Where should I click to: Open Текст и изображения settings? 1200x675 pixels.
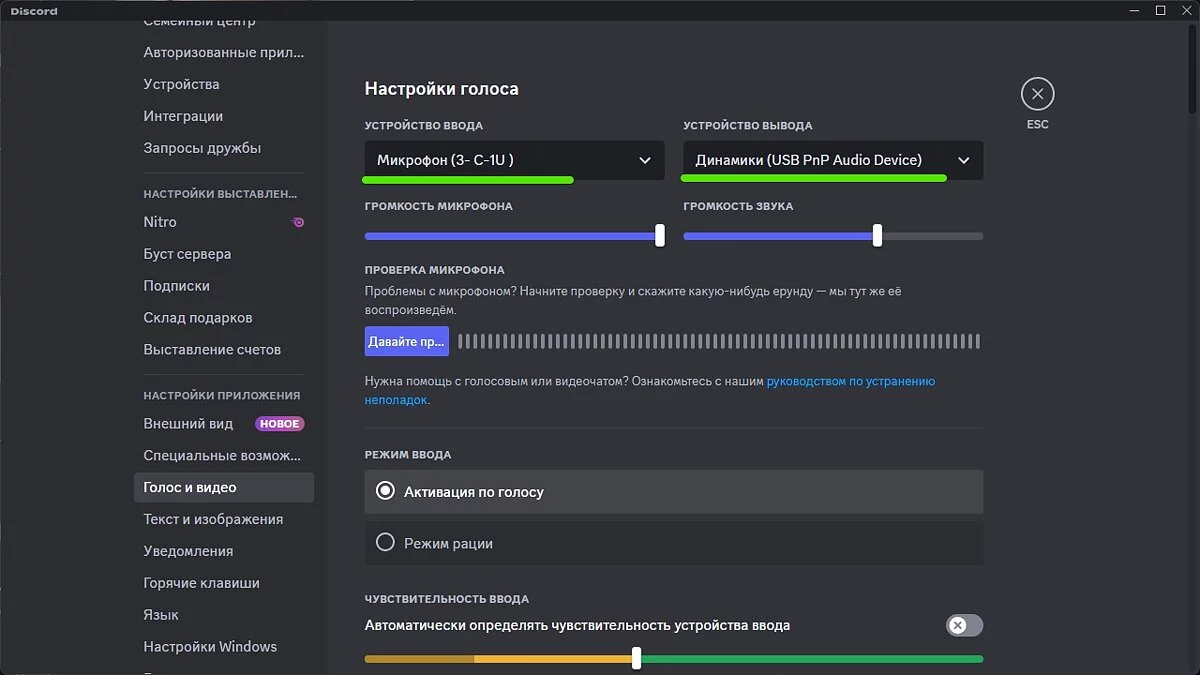click(x=213, y=519)
